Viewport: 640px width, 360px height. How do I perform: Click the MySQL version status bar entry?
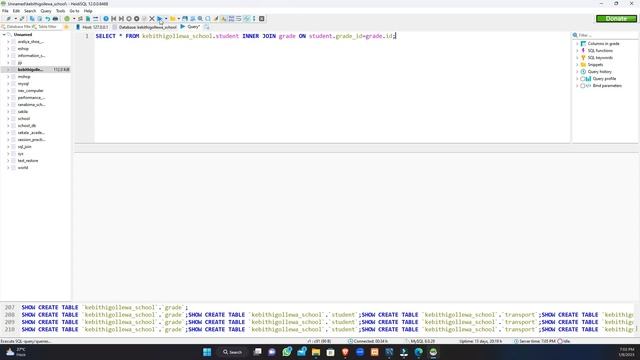(x=420, y=341)
